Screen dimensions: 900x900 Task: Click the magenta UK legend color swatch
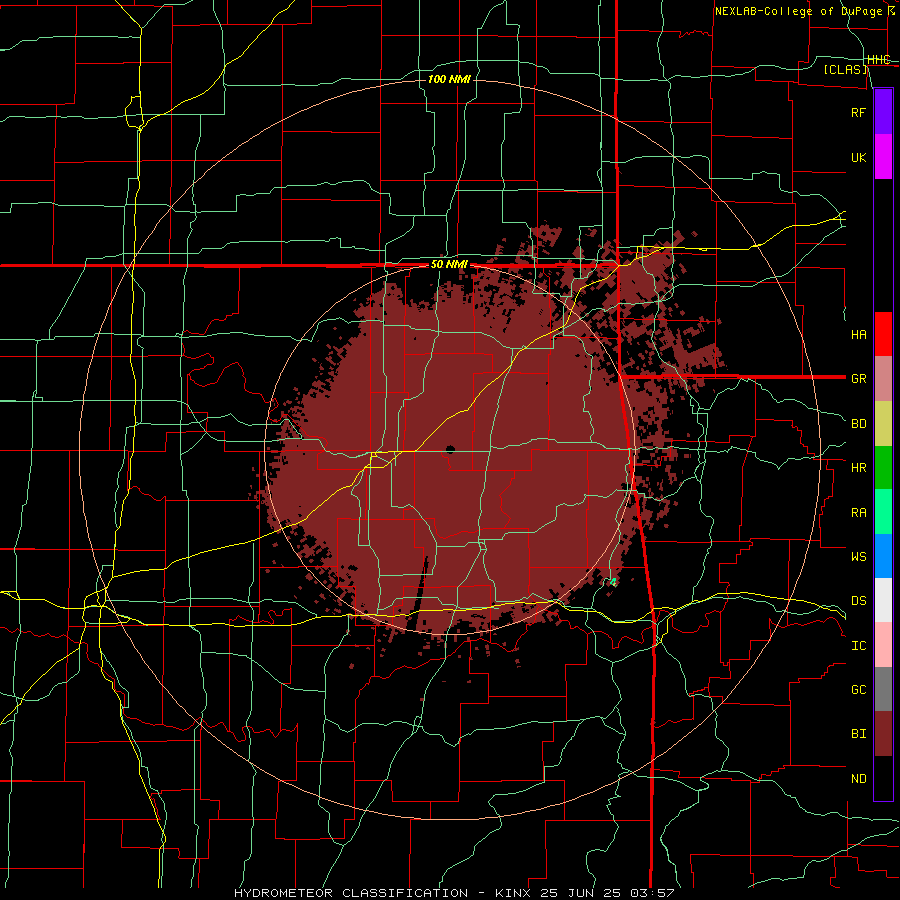(883, 157)
